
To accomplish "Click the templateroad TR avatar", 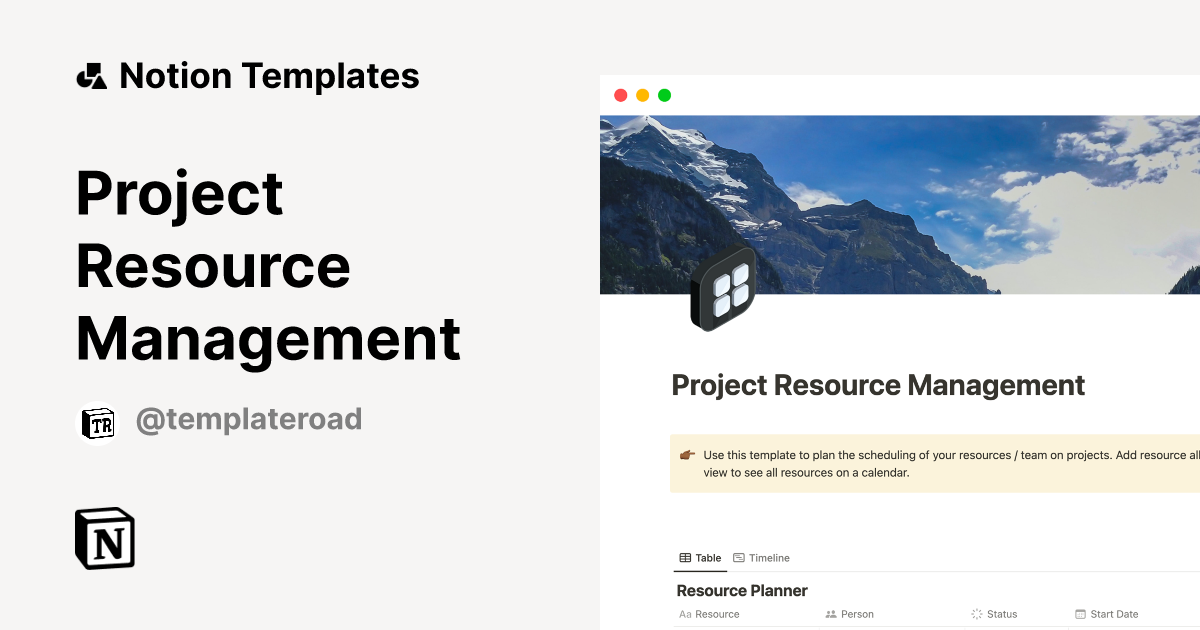I will pos(98,422).
